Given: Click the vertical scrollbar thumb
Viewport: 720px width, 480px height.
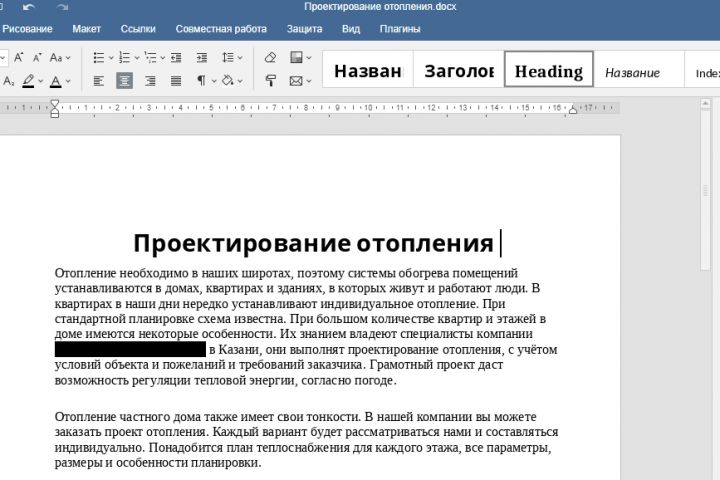Looking at the screenshot, I should click(706, 190).
